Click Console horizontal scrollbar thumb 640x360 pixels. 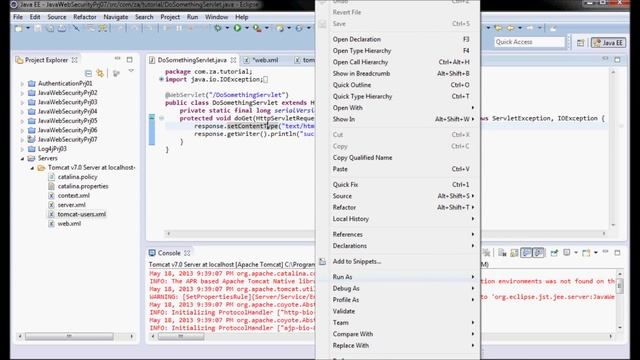(181, 336)
